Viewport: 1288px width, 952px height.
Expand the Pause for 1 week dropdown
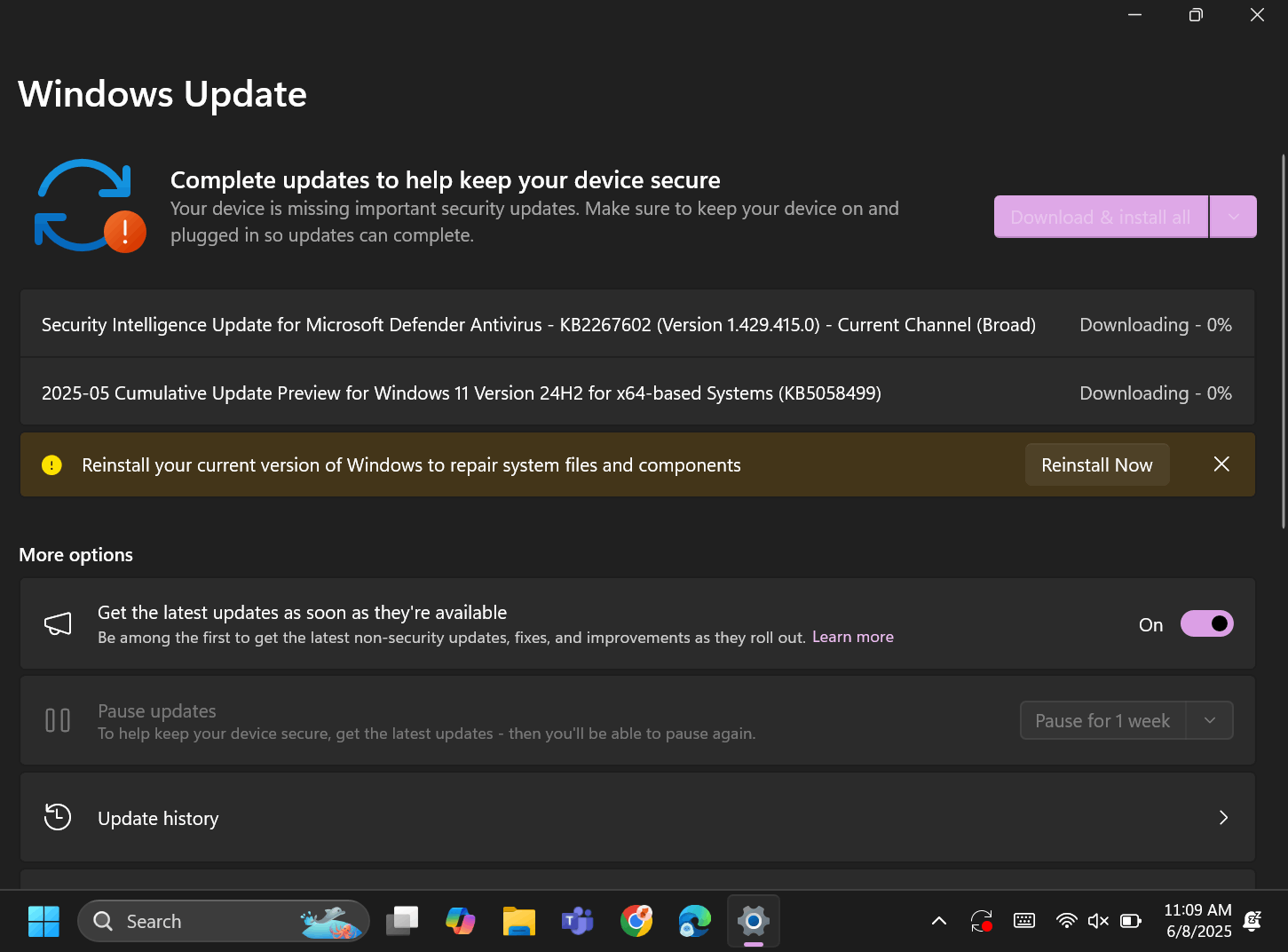pos(1209,720)
